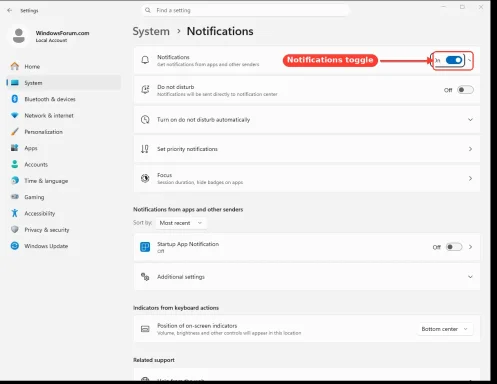The image size is (497, 384).
Task: Open the Time & language section
Action: [63, 180]
